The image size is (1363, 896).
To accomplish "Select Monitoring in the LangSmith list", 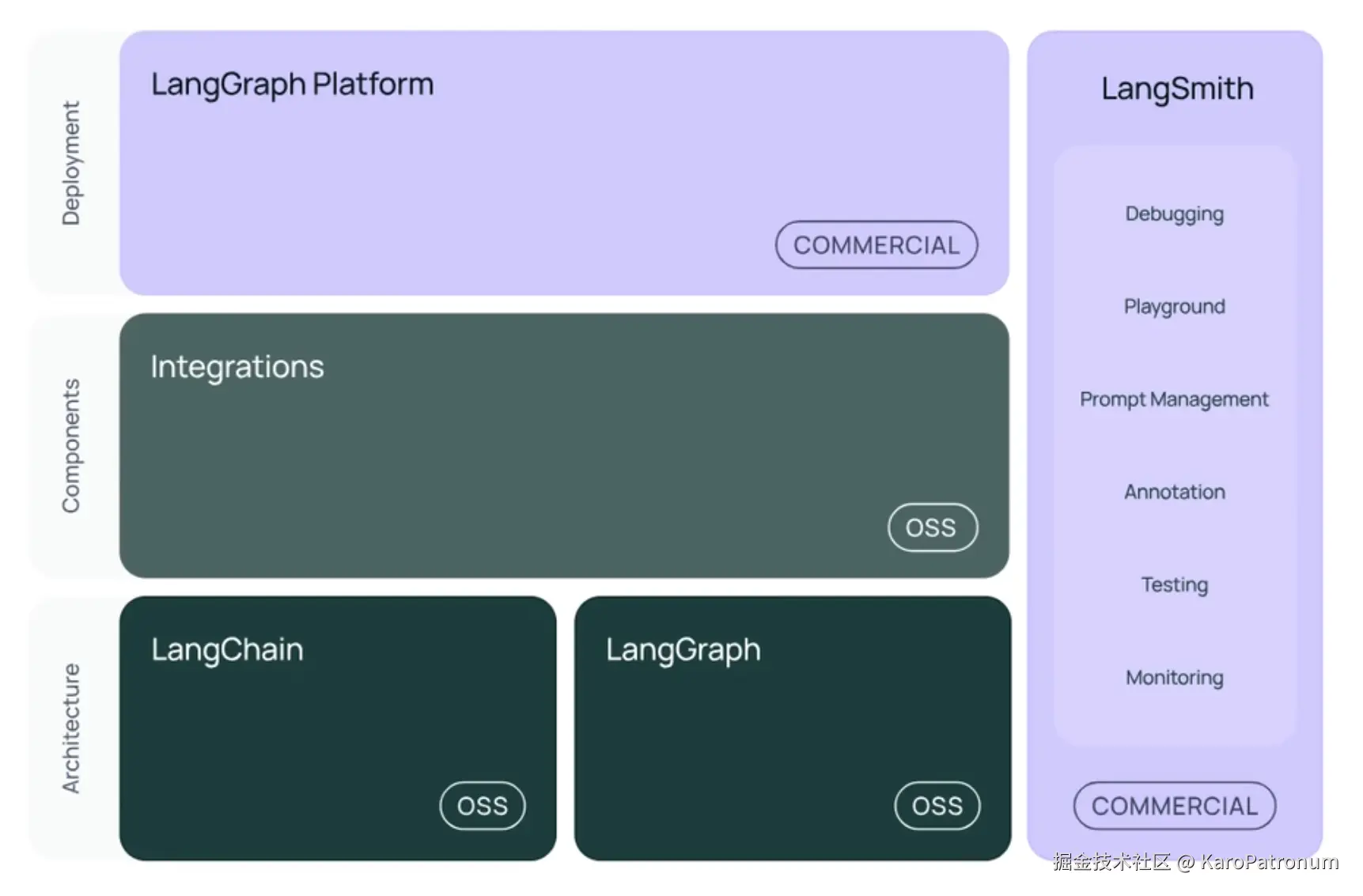I will (1174, 678).
